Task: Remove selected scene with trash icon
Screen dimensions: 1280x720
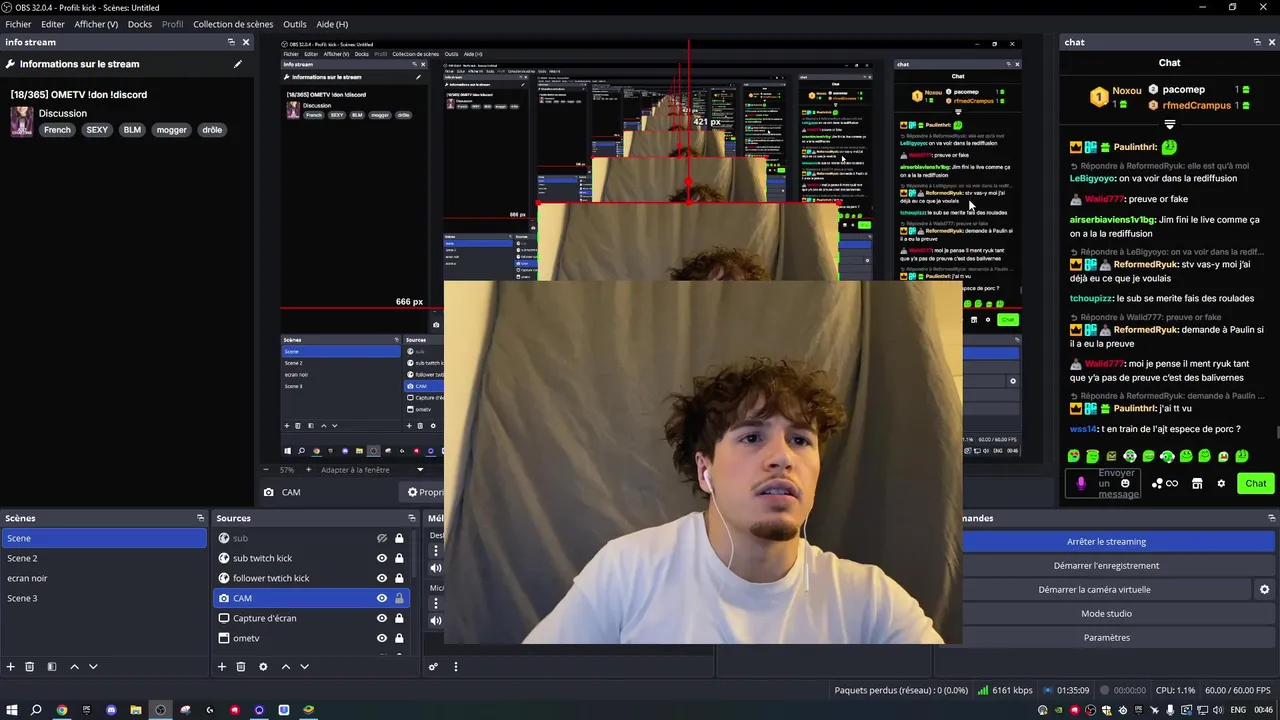Action: 30,667
